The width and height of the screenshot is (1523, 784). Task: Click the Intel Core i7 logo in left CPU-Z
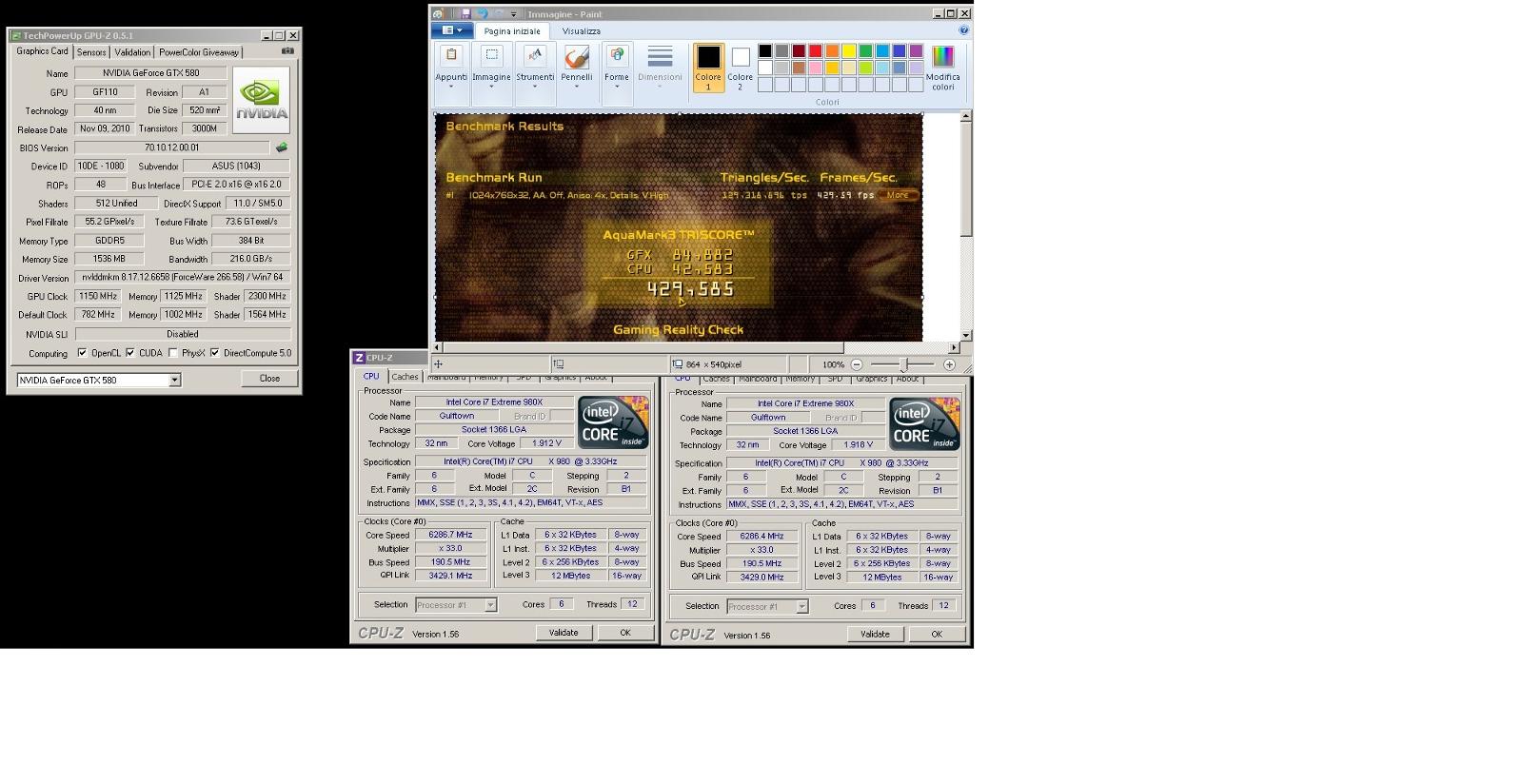(613, 422)
